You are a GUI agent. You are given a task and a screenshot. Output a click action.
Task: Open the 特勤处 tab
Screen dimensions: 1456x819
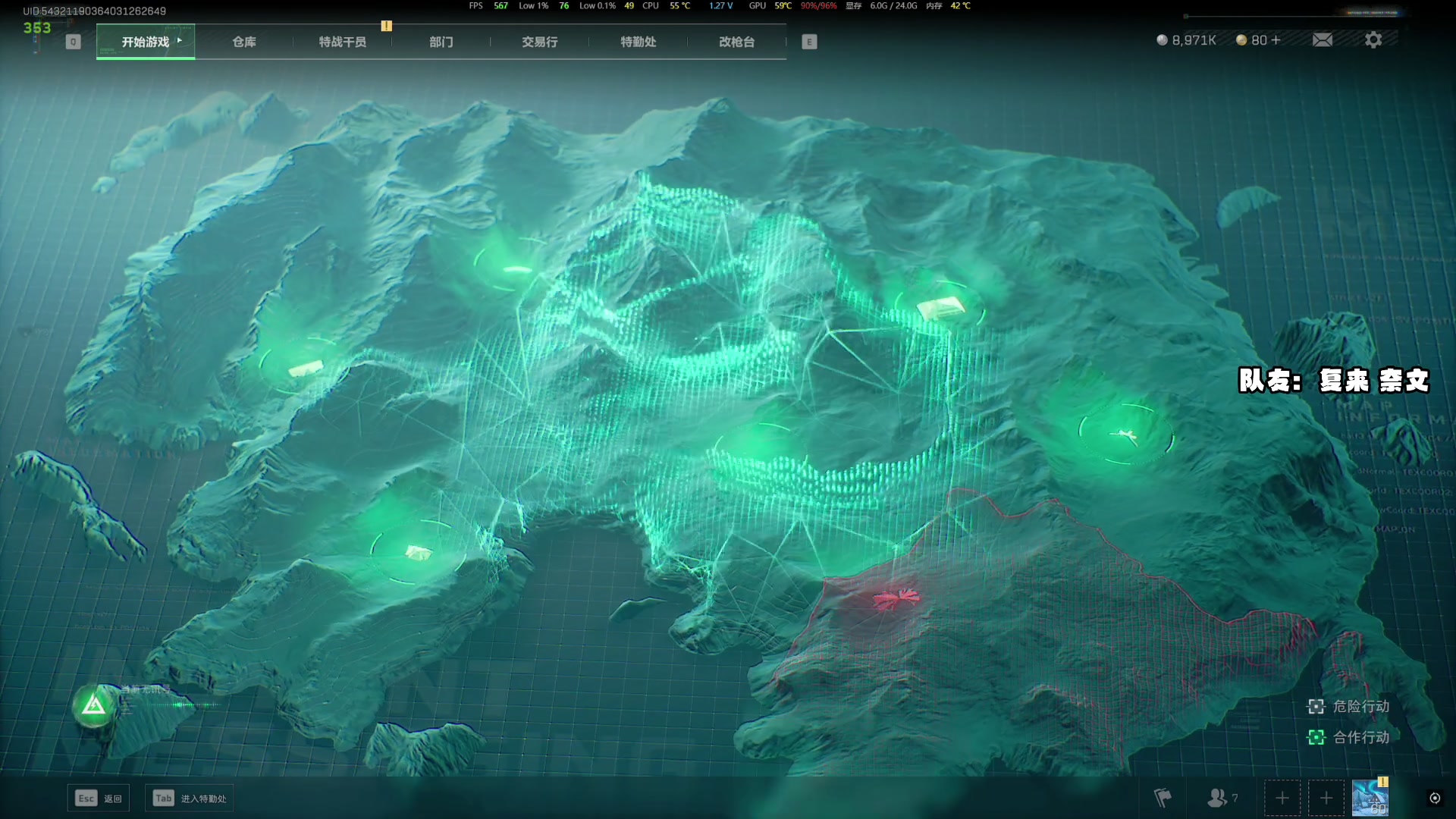coord(639,42)
